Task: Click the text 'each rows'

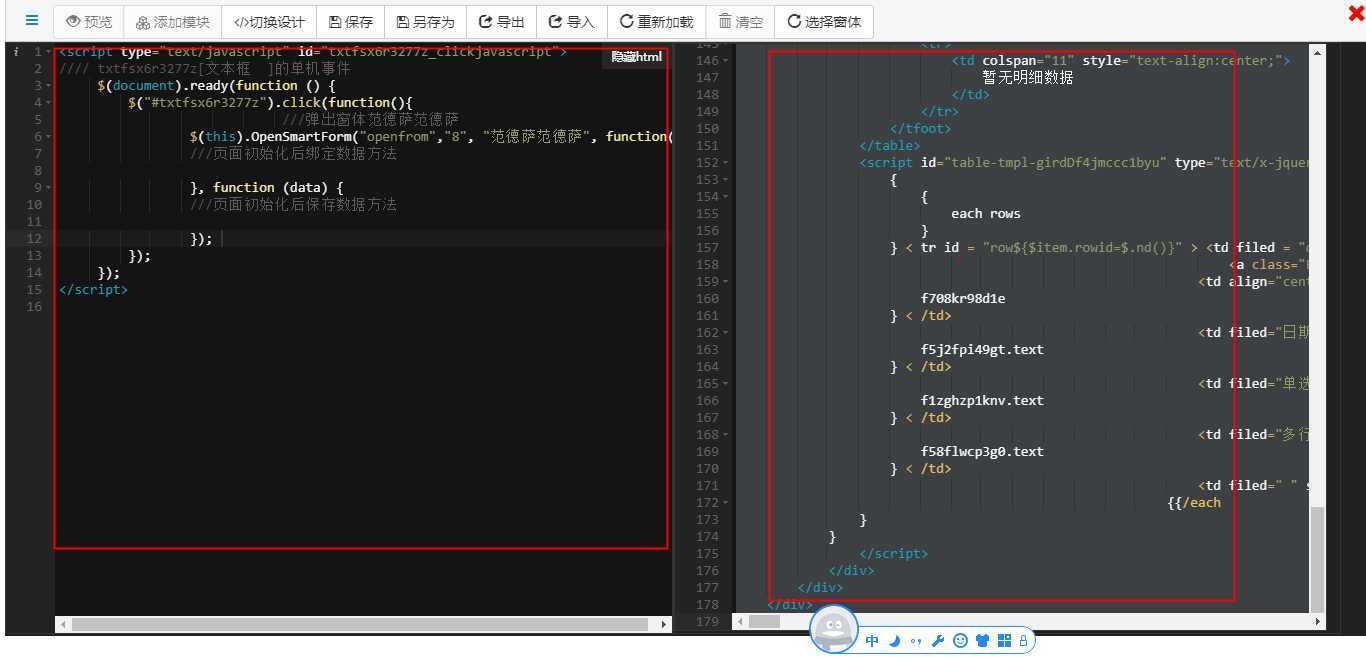Action: coord(986,214)
